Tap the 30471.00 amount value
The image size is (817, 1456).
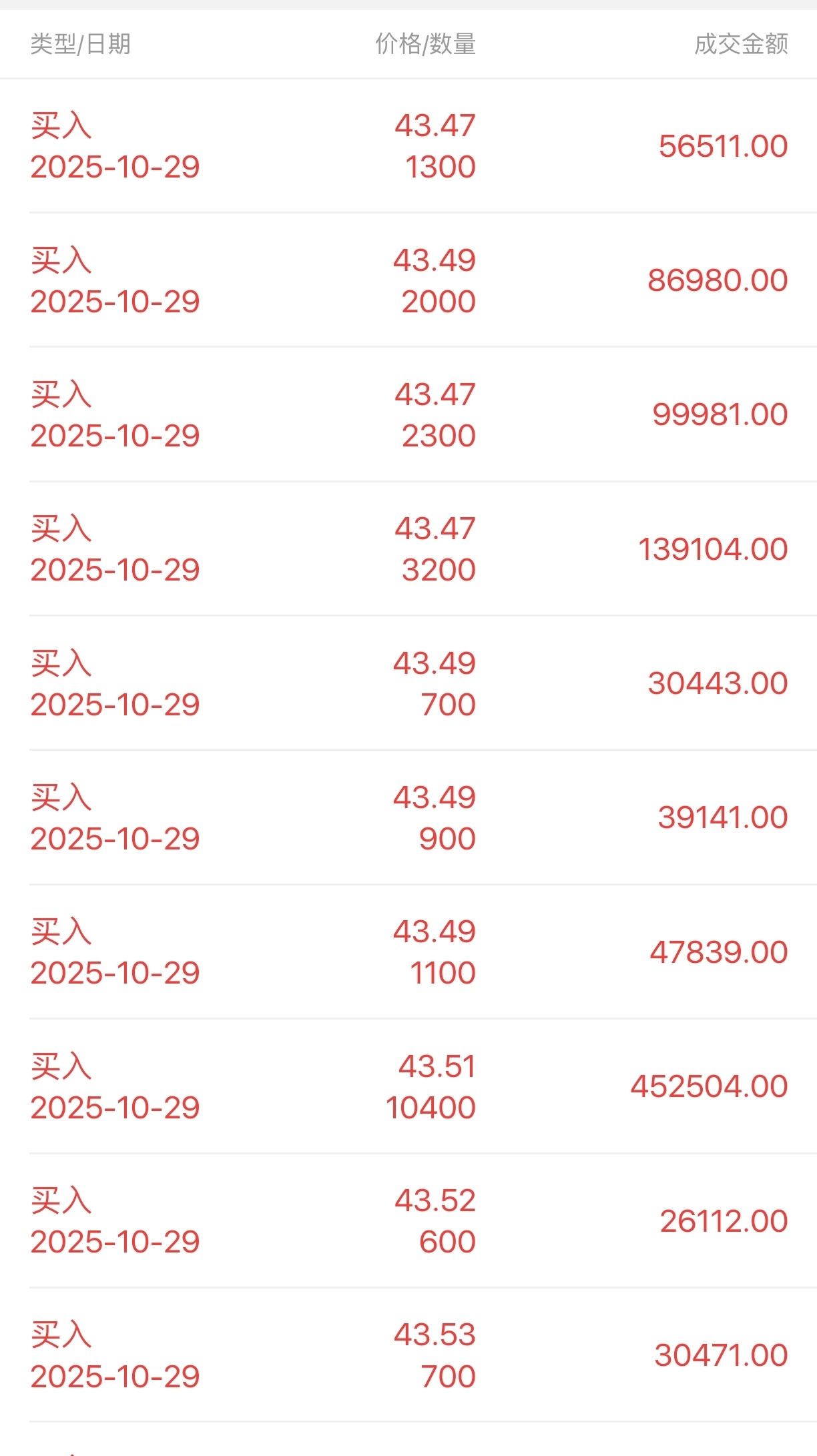722,1355
